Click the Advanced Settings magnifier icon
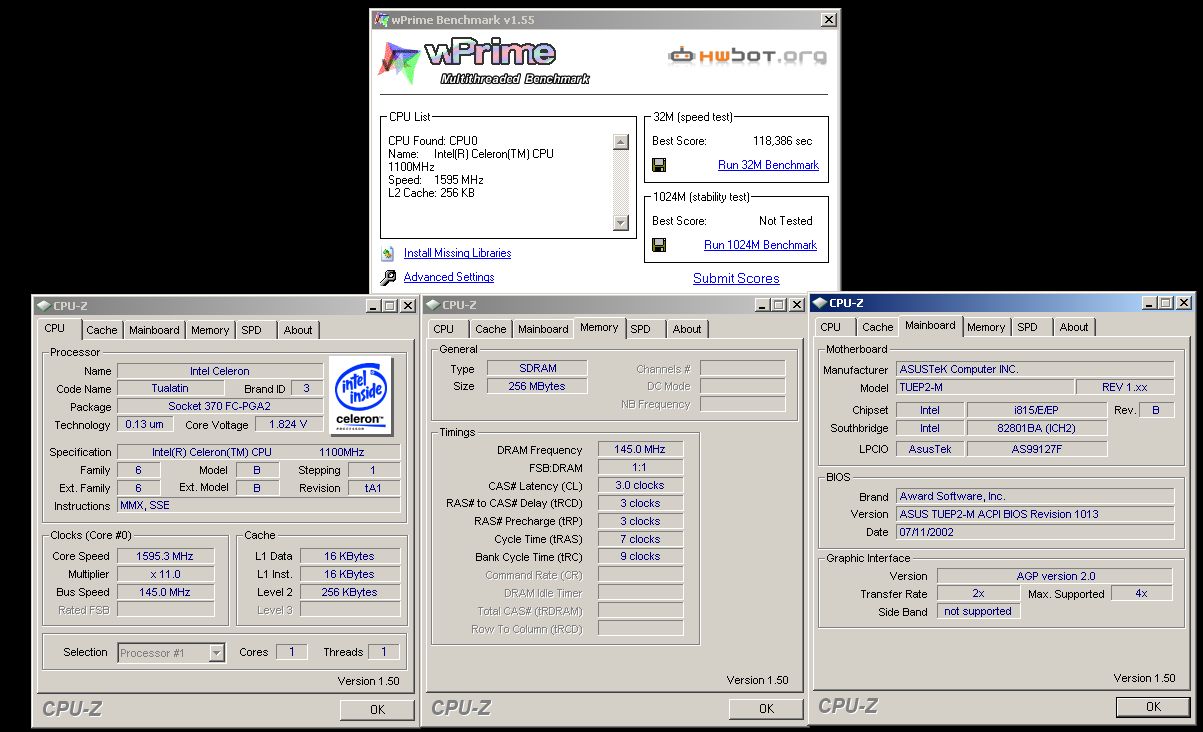 (387, 278)
